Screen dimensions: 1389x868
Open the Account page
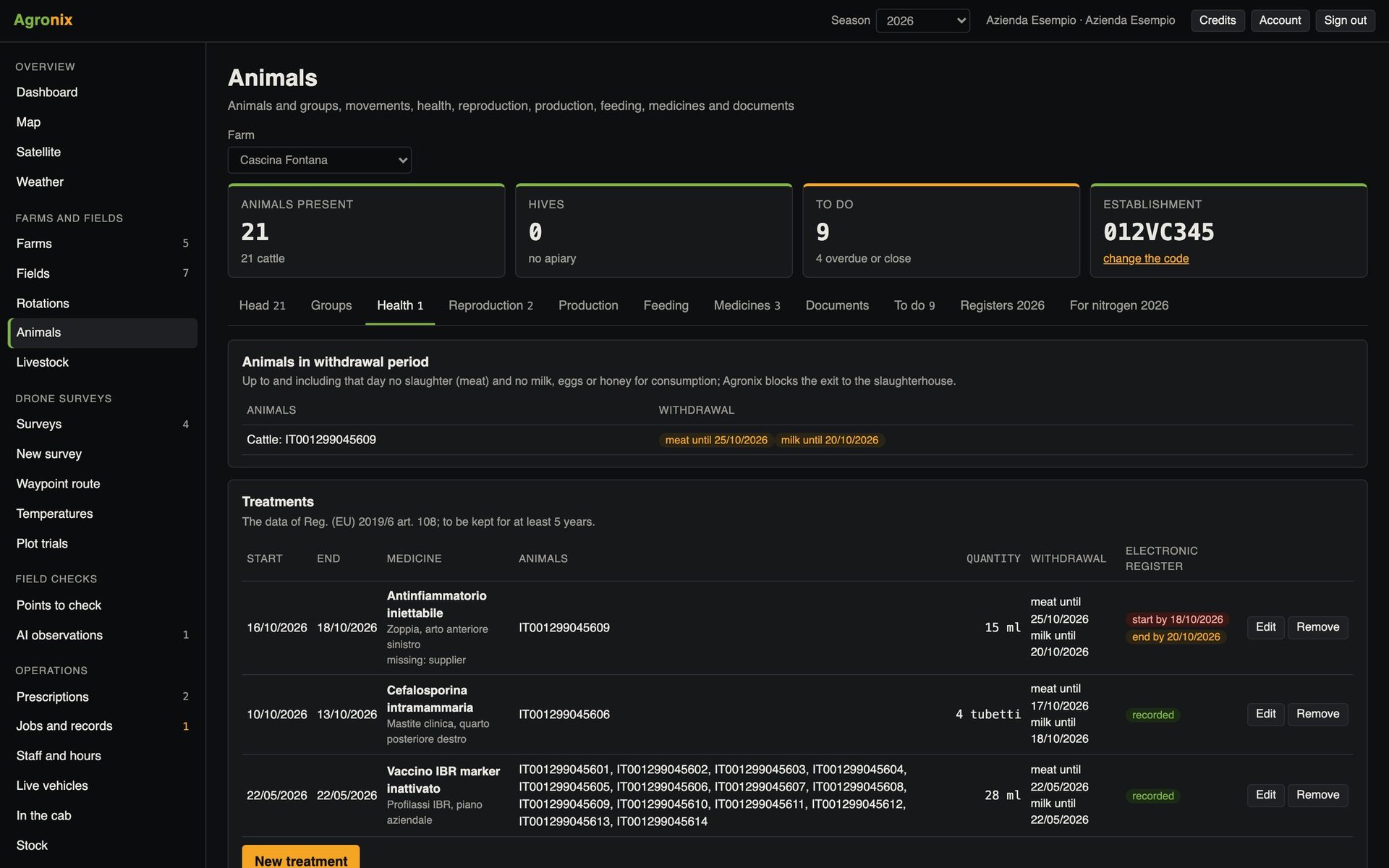[1280, 20]
